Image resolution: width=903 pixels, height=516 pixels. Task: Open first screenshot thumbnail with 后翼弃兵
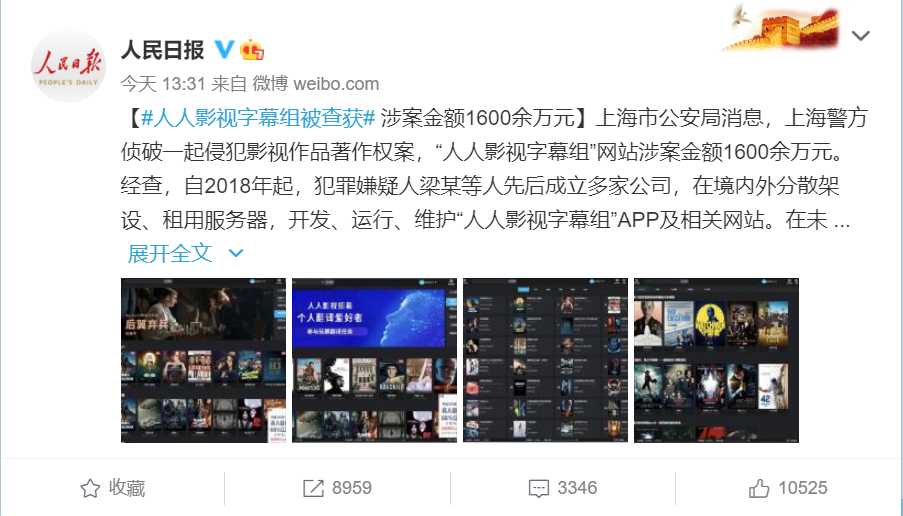pos(203,361)
